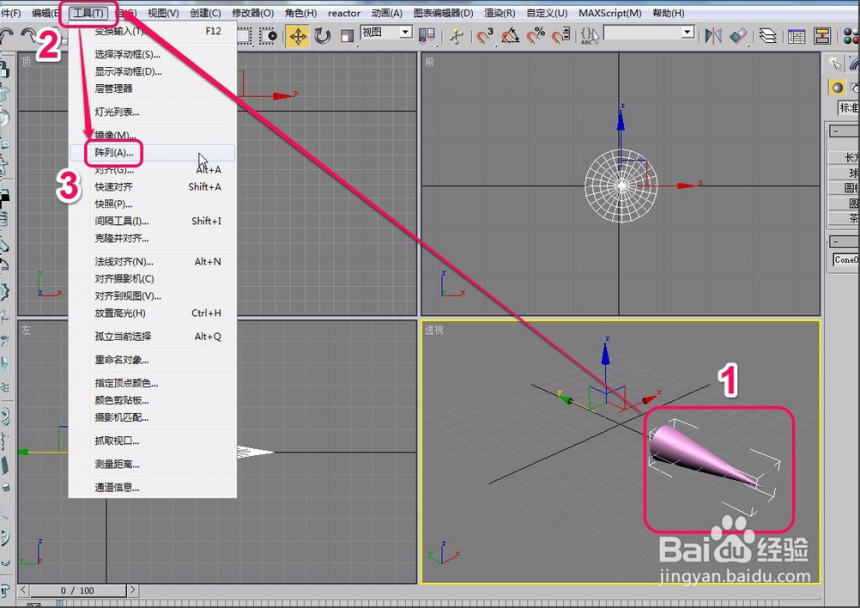Choose 通道信息... menu item
The height and width of the screenshot is (608, 860).
coord(153,487)
